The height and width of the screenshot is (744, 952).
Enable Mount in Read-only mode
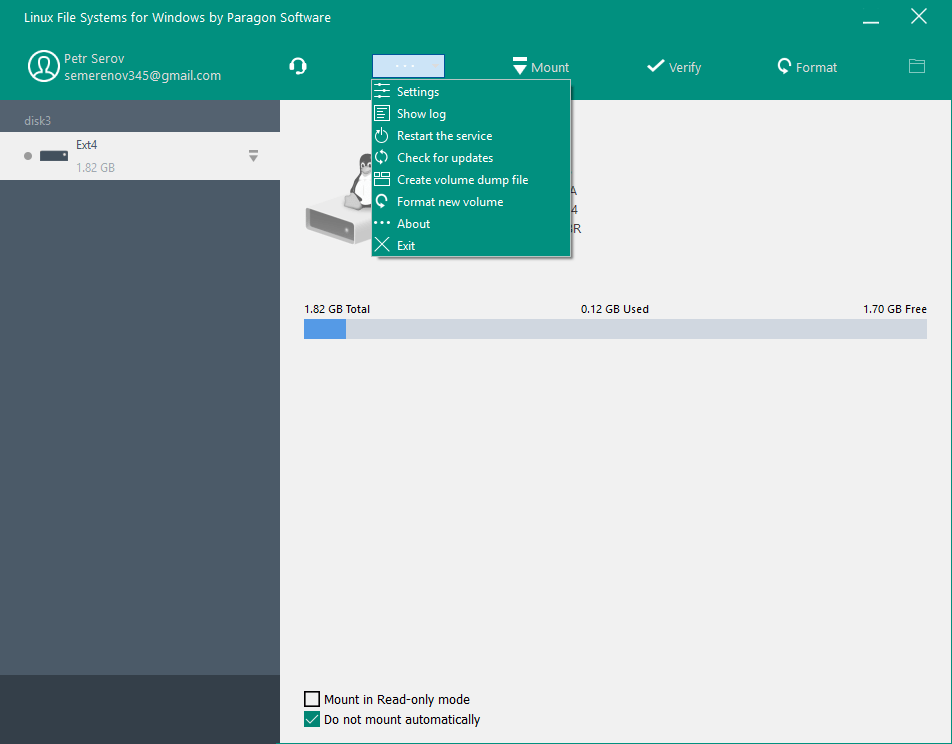[311, 699]
